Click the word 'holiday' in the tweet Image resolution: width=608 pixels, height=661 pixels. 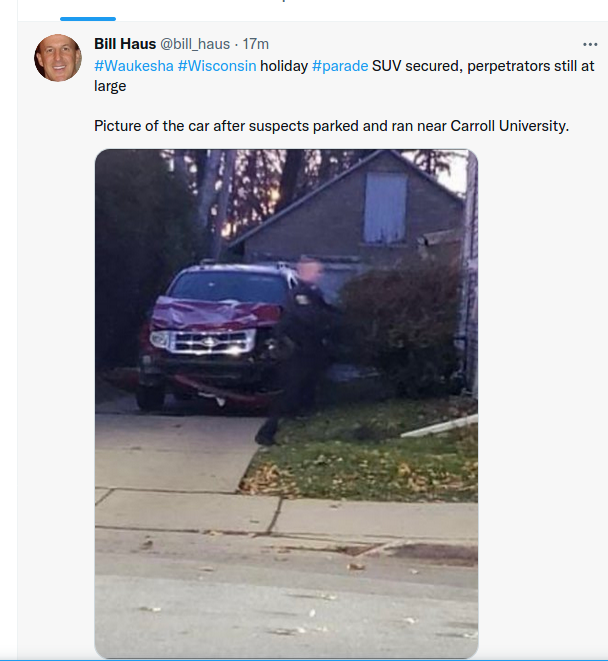tap(284, 66)
